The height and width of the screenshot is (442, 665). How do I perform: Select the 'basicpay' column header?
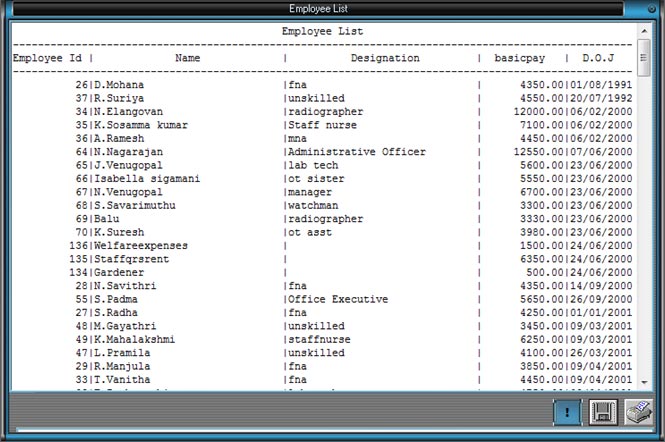[x=520, y=58]
